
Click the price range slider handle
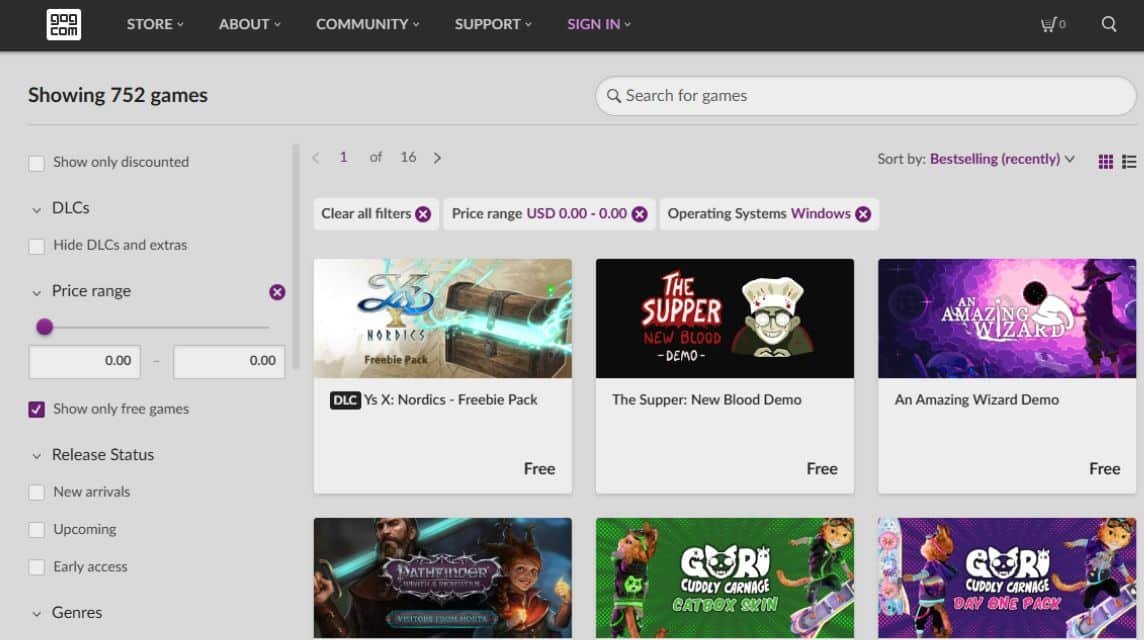pyautogui.click(x=44, y=327)
